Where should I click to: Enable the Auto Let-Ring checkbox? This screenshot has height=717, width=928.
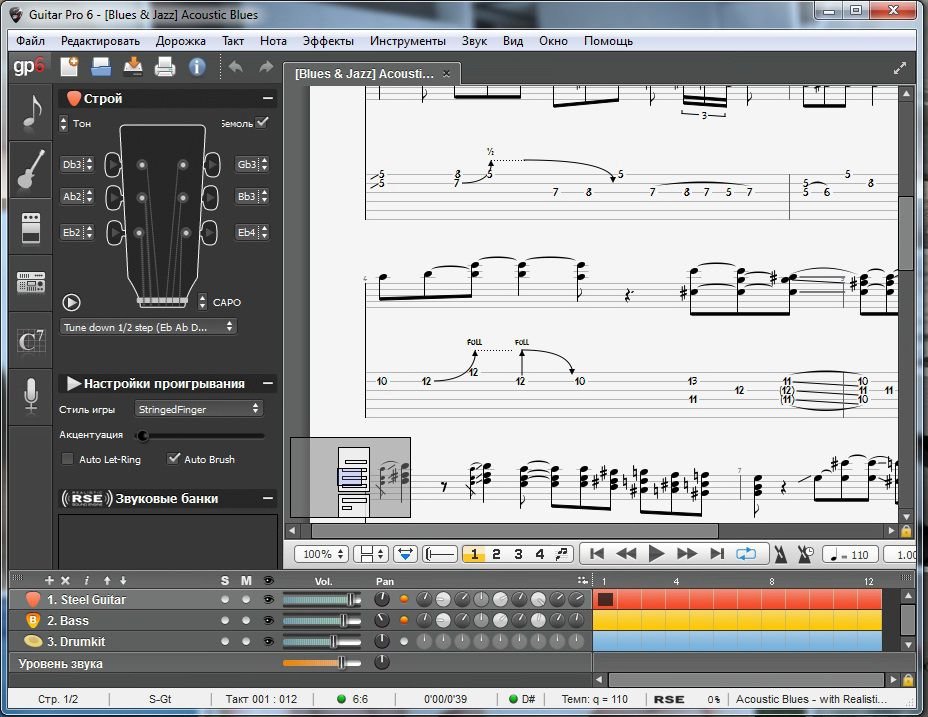tap(67, 459)
